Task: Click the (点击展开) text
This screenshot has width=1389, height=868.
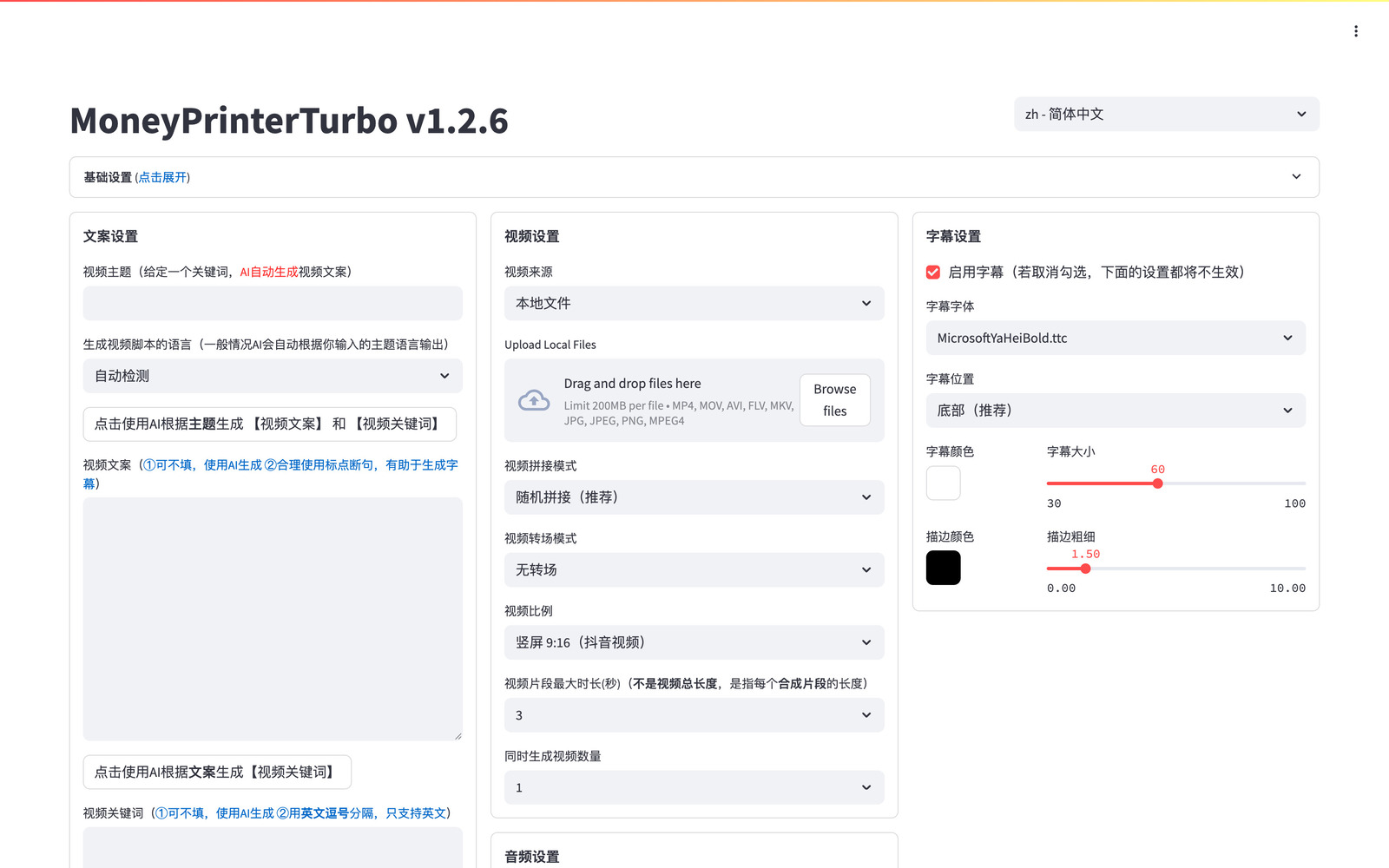Action: click(162, 177)
